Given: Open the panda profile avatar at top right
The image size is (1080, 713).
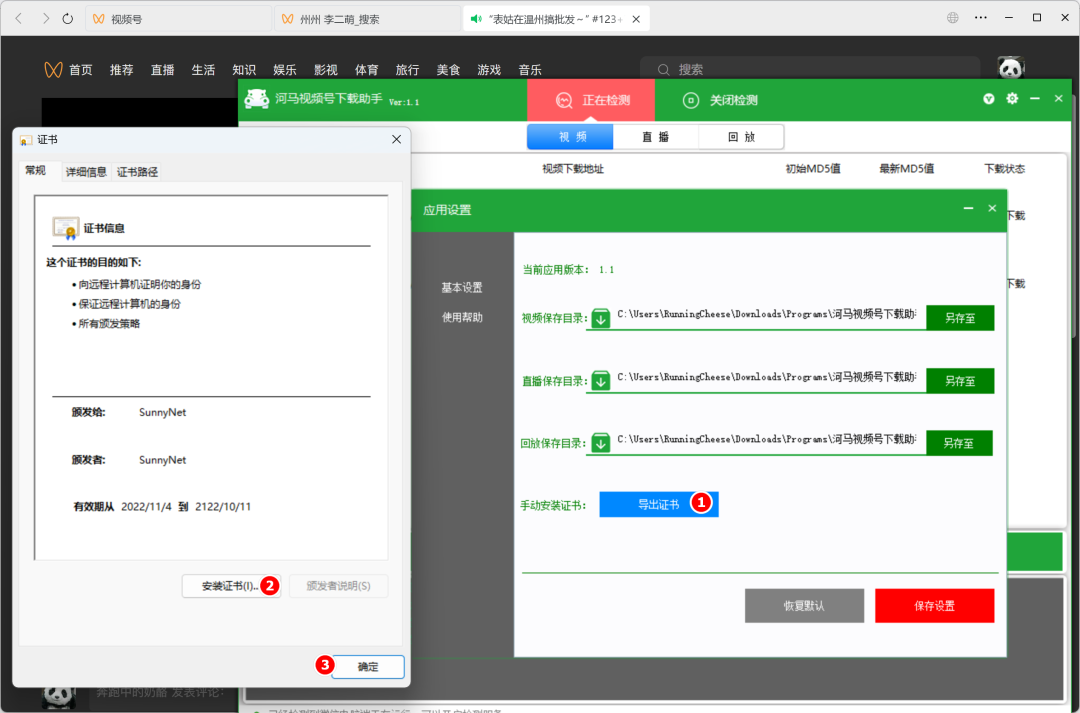Looking at the screenshot, I should pyautogui.click(x=1011, y=68).
